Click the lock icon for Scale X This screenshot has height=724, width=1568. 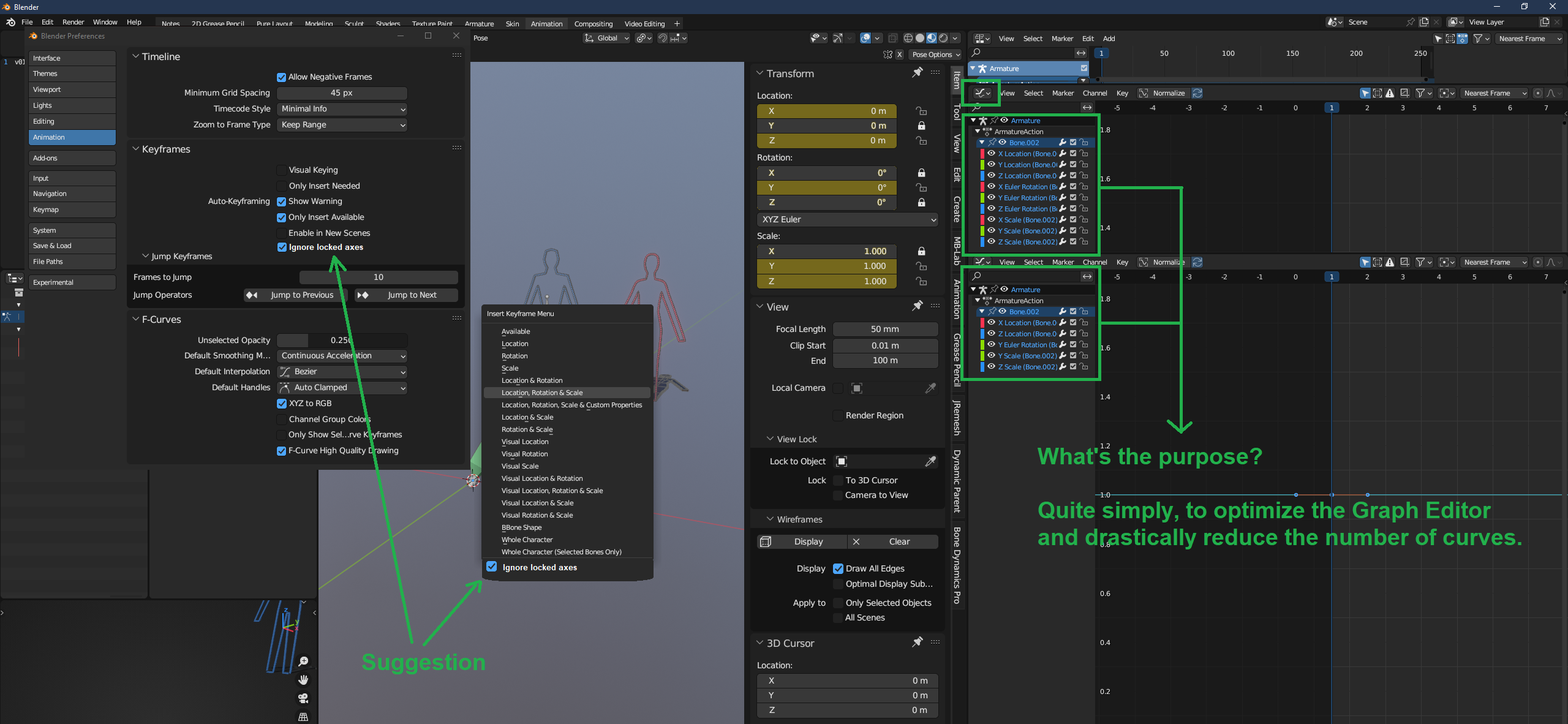[x=921, y=251]
